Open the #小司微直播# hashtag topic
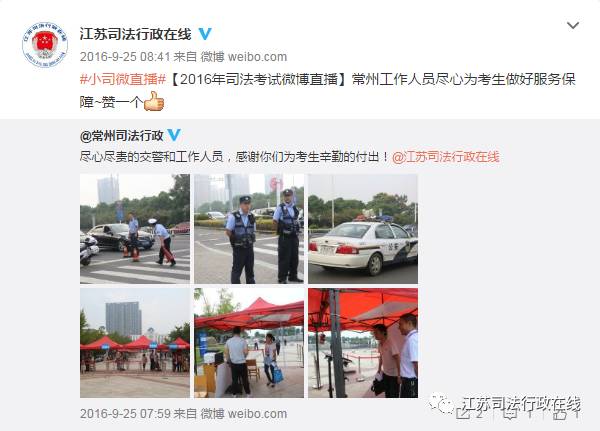The height and width of the screenshot is (431, 600). (x=123, y=79)
